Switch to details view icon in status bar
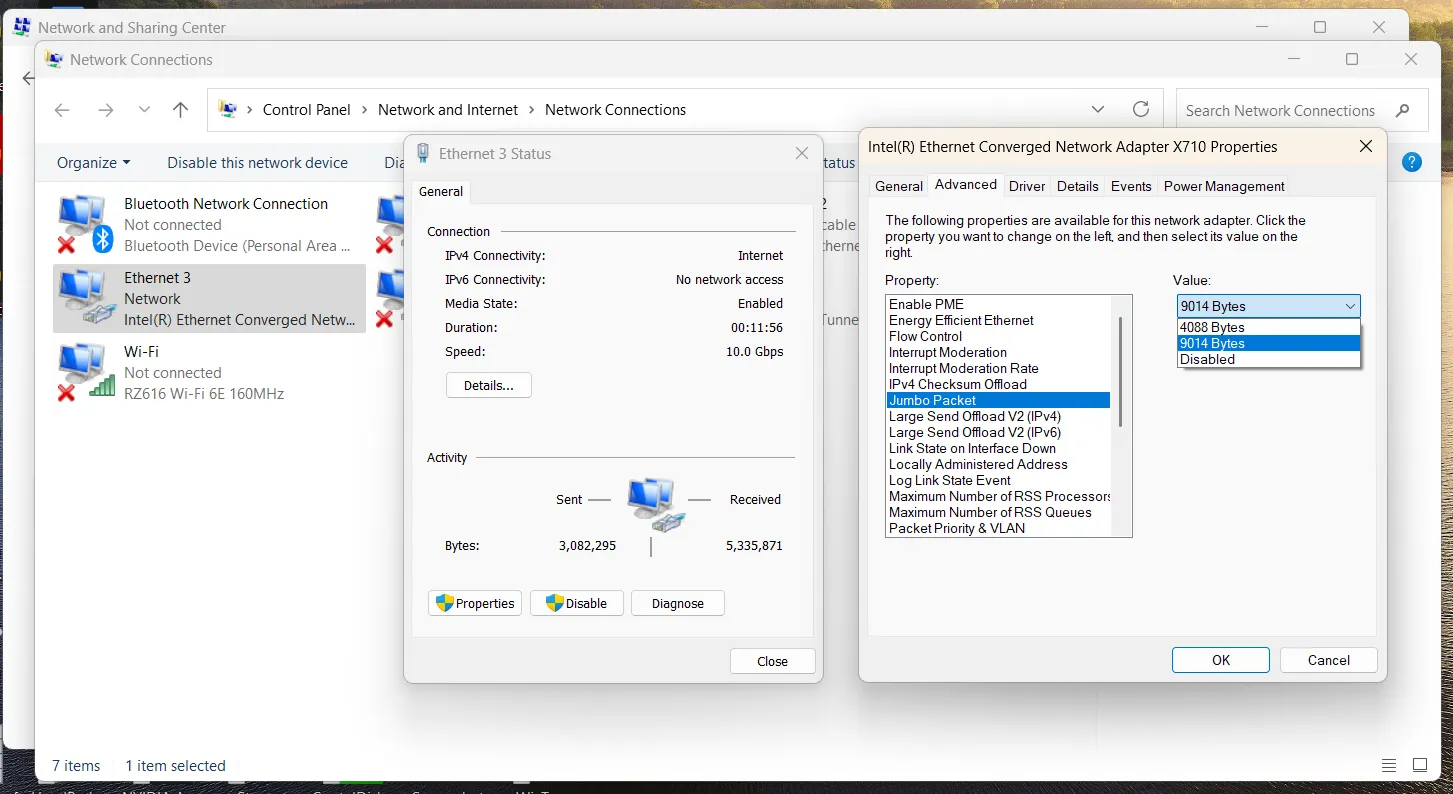 click(x=1389, y=766)
